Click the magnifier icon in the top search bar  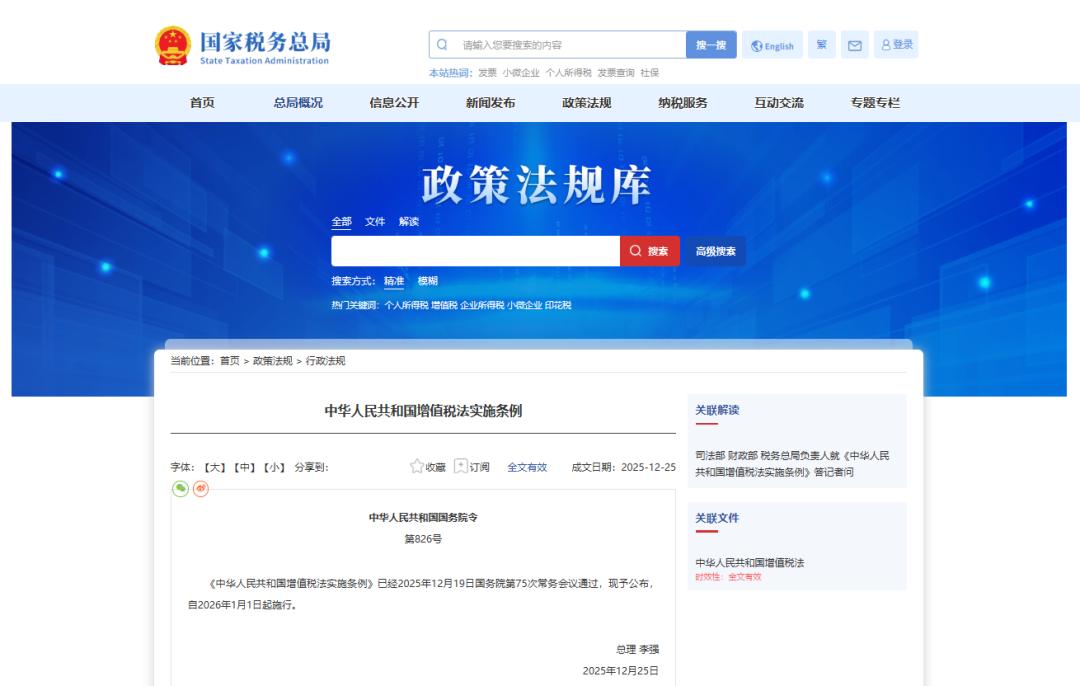click(x=441, y=44)
